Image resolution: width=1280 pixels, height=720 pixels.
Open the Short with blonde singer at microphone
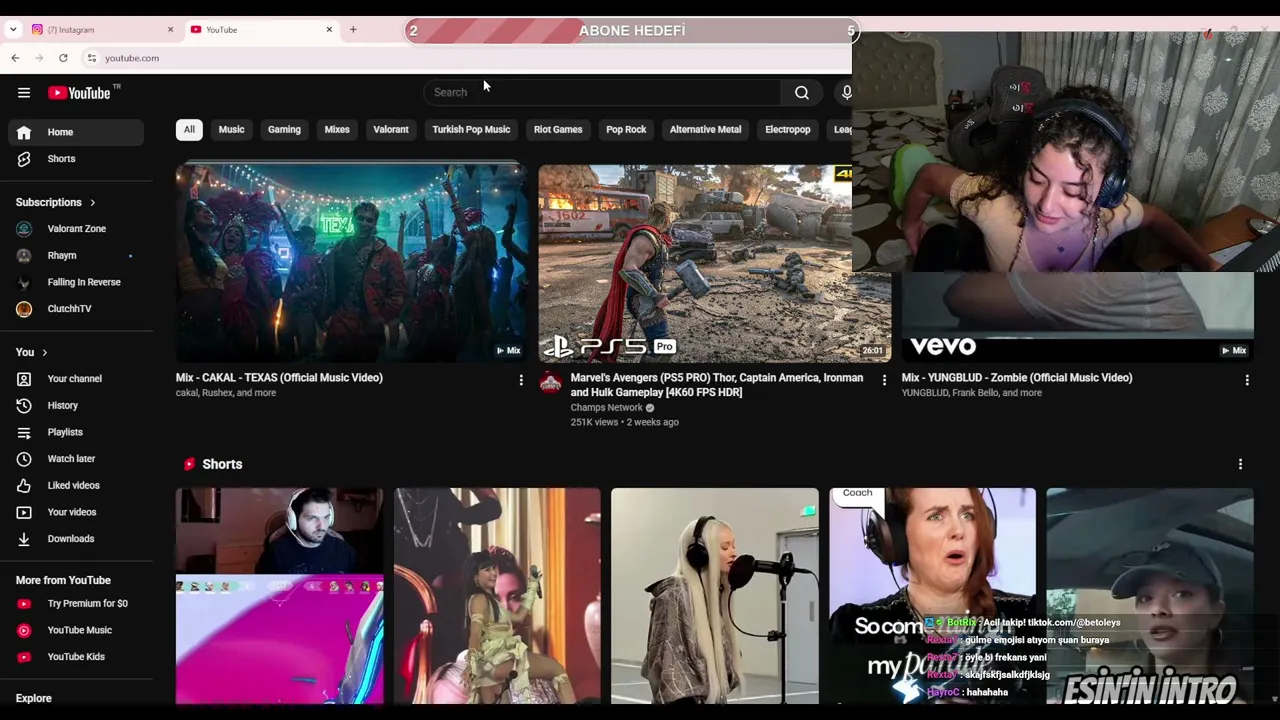click(715, 596)
